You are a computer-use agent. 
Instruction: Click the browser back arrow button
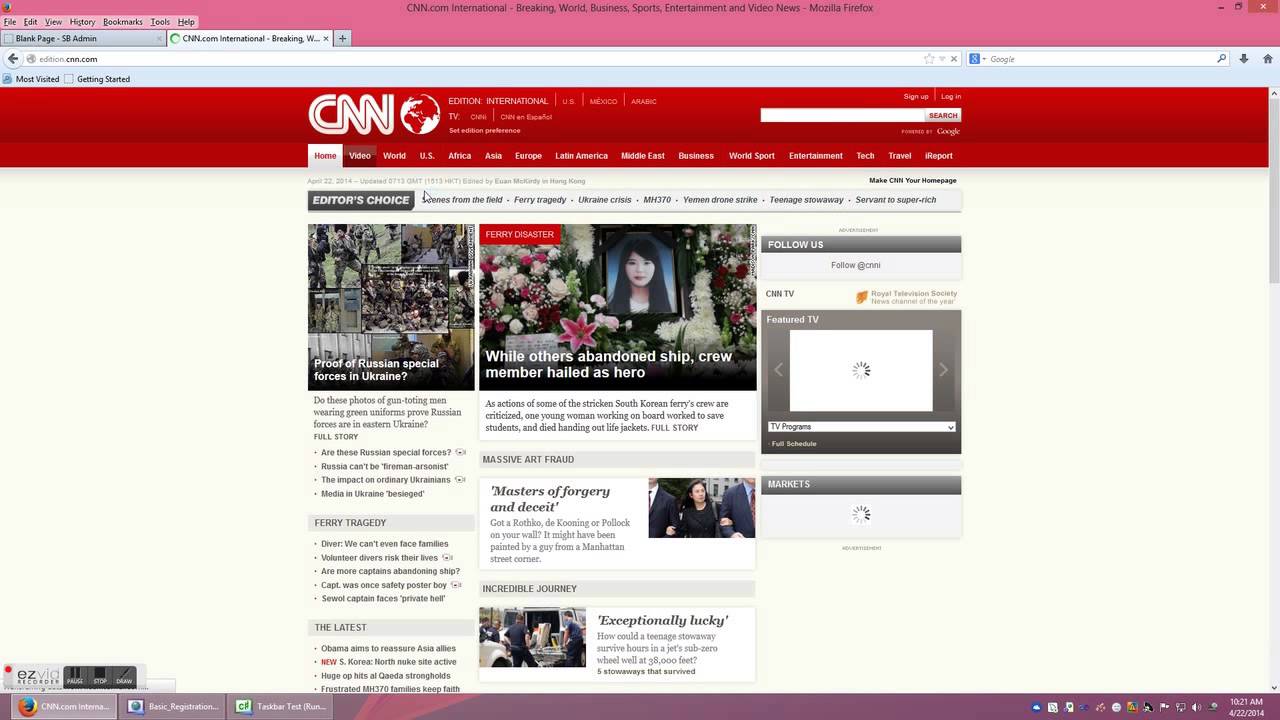pyautogui.click(x=13, y=59)
